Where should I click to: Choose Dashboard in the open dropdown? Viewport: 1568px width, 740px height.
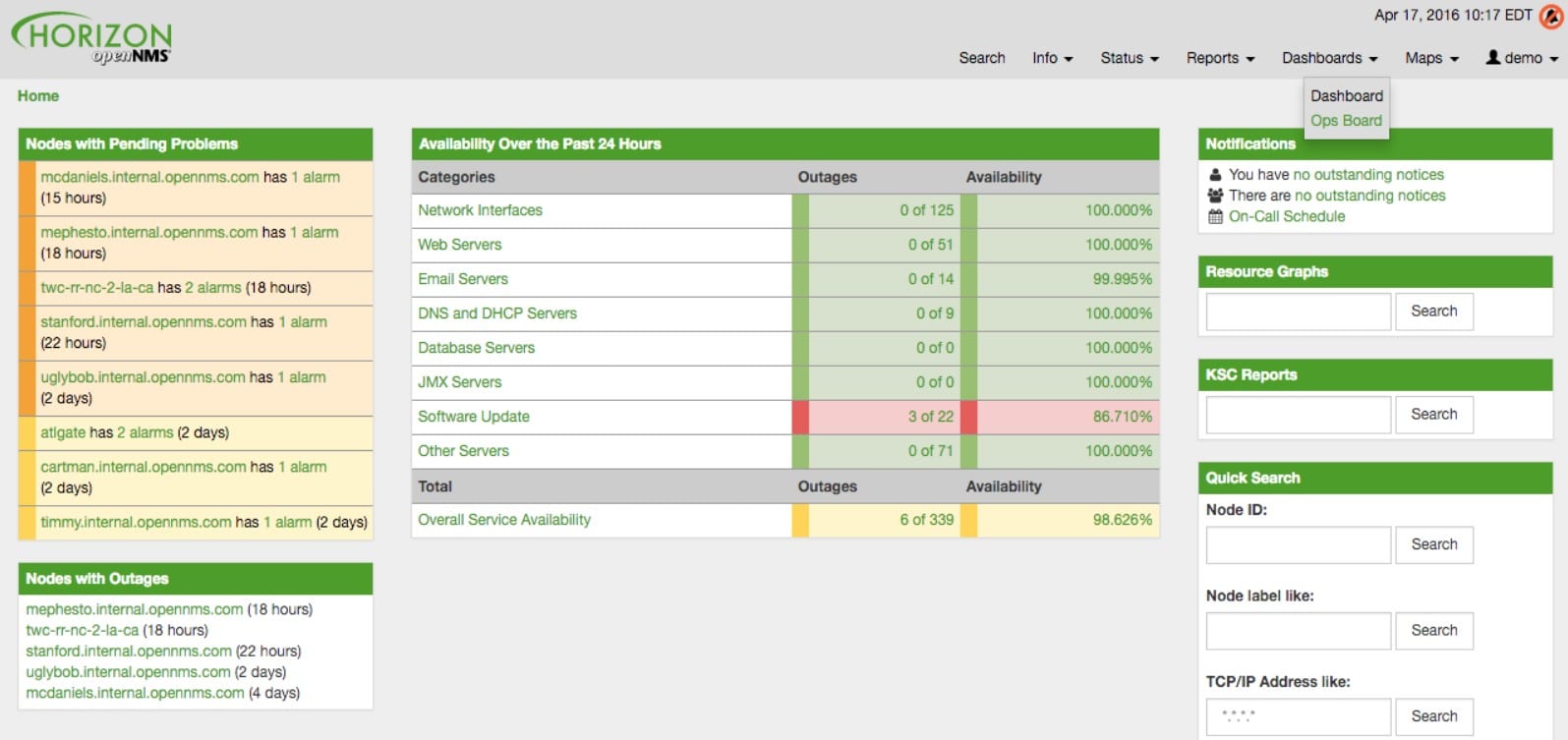1346,96
